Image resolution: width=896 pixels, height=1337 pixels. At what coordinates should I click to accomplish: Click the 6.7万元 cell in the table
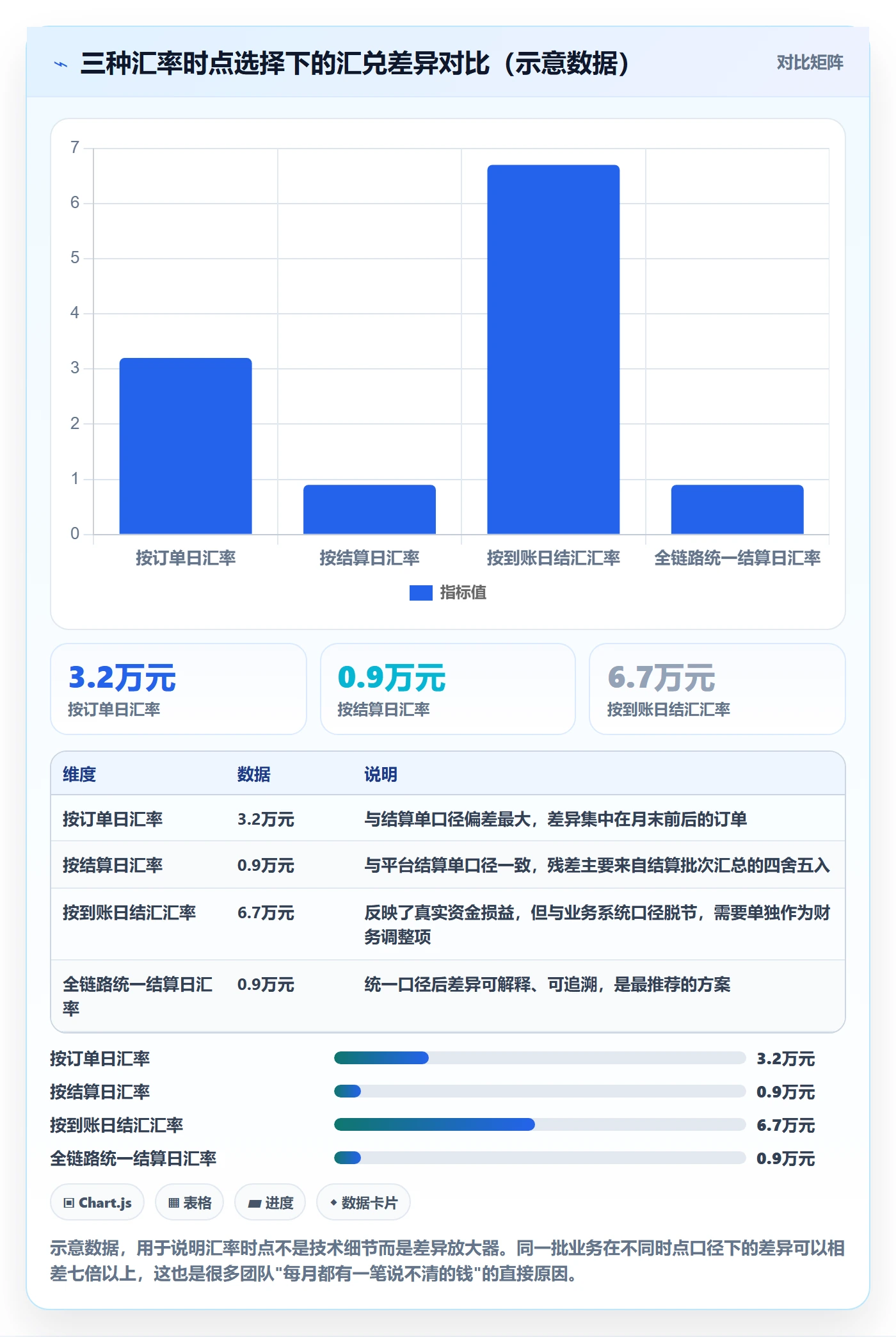click(x=266, y=912)
